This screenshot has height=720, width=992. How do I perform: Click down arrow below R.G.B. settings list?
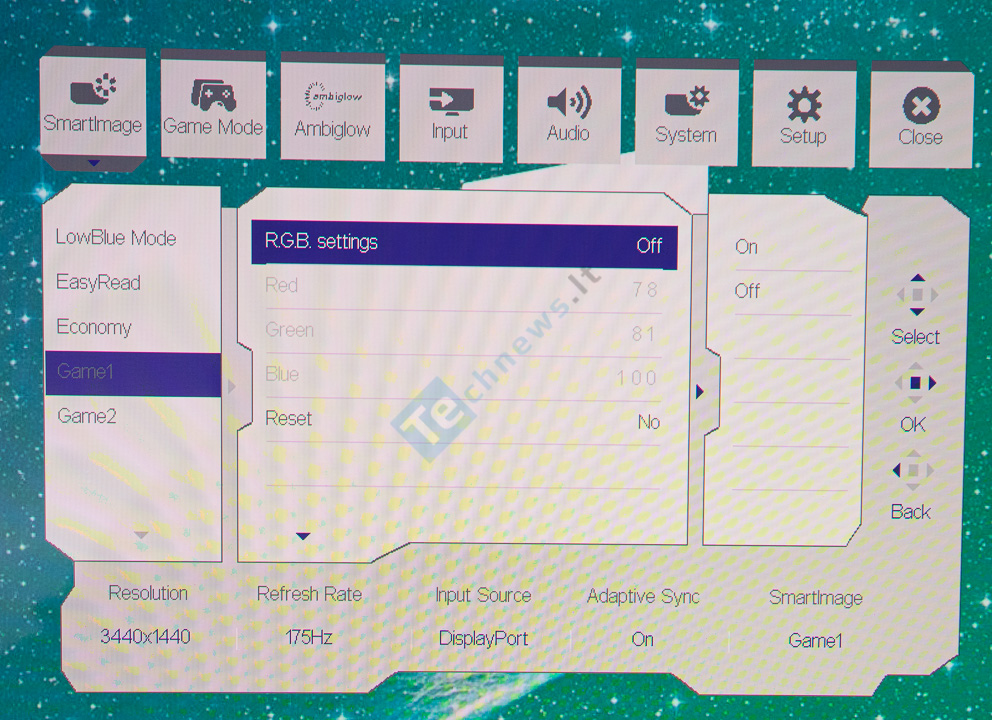(303, 537)
